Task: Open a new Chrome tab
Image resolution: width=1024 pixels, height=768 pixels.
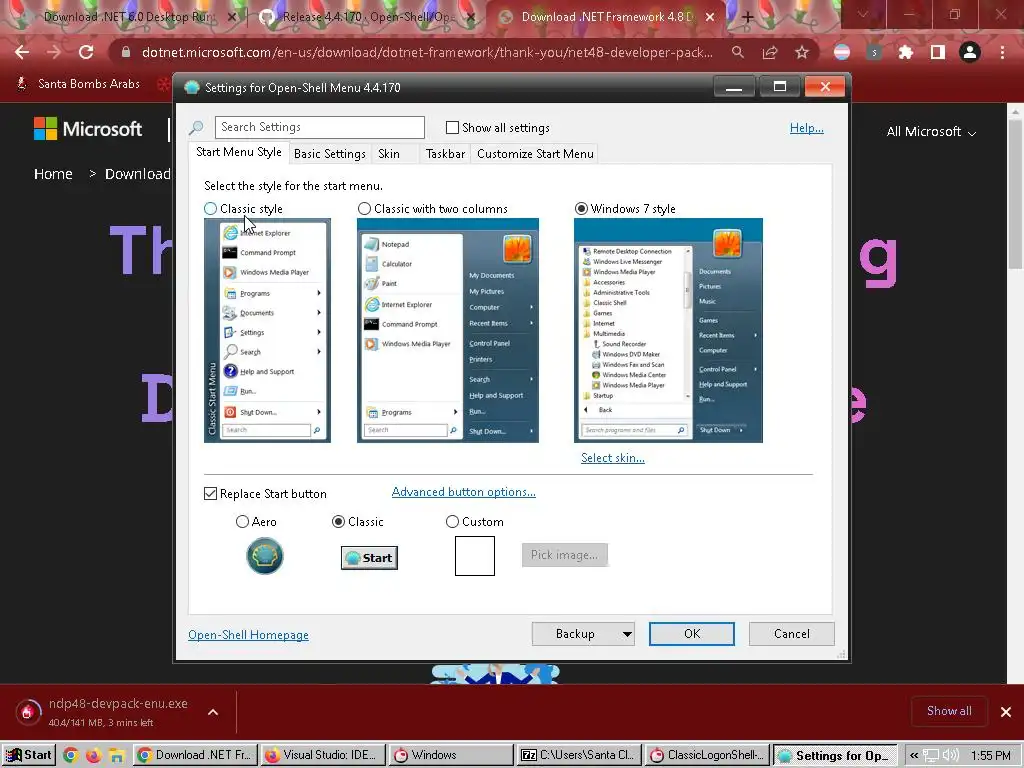Action: [x=748, y=18]
